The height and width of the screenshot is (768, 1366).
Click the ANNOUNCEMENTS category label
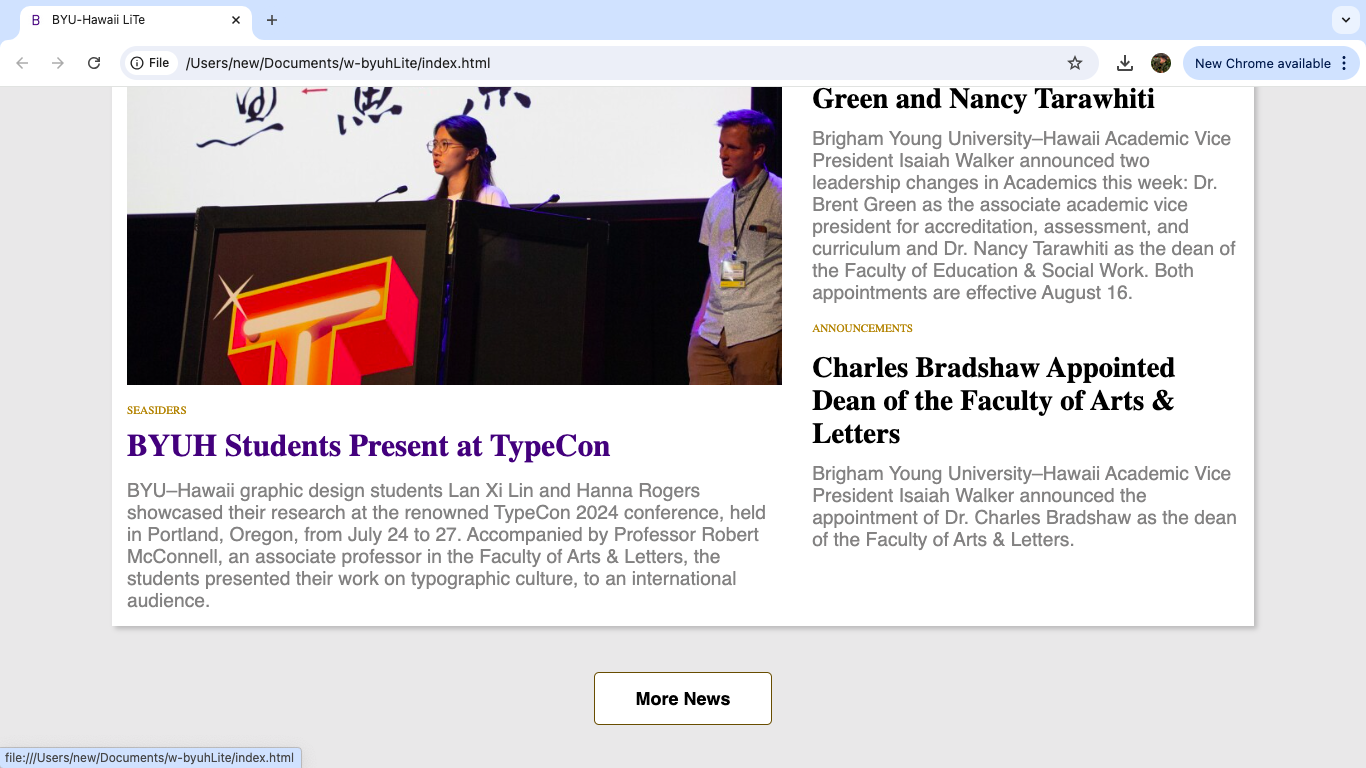tap(862, 328)
